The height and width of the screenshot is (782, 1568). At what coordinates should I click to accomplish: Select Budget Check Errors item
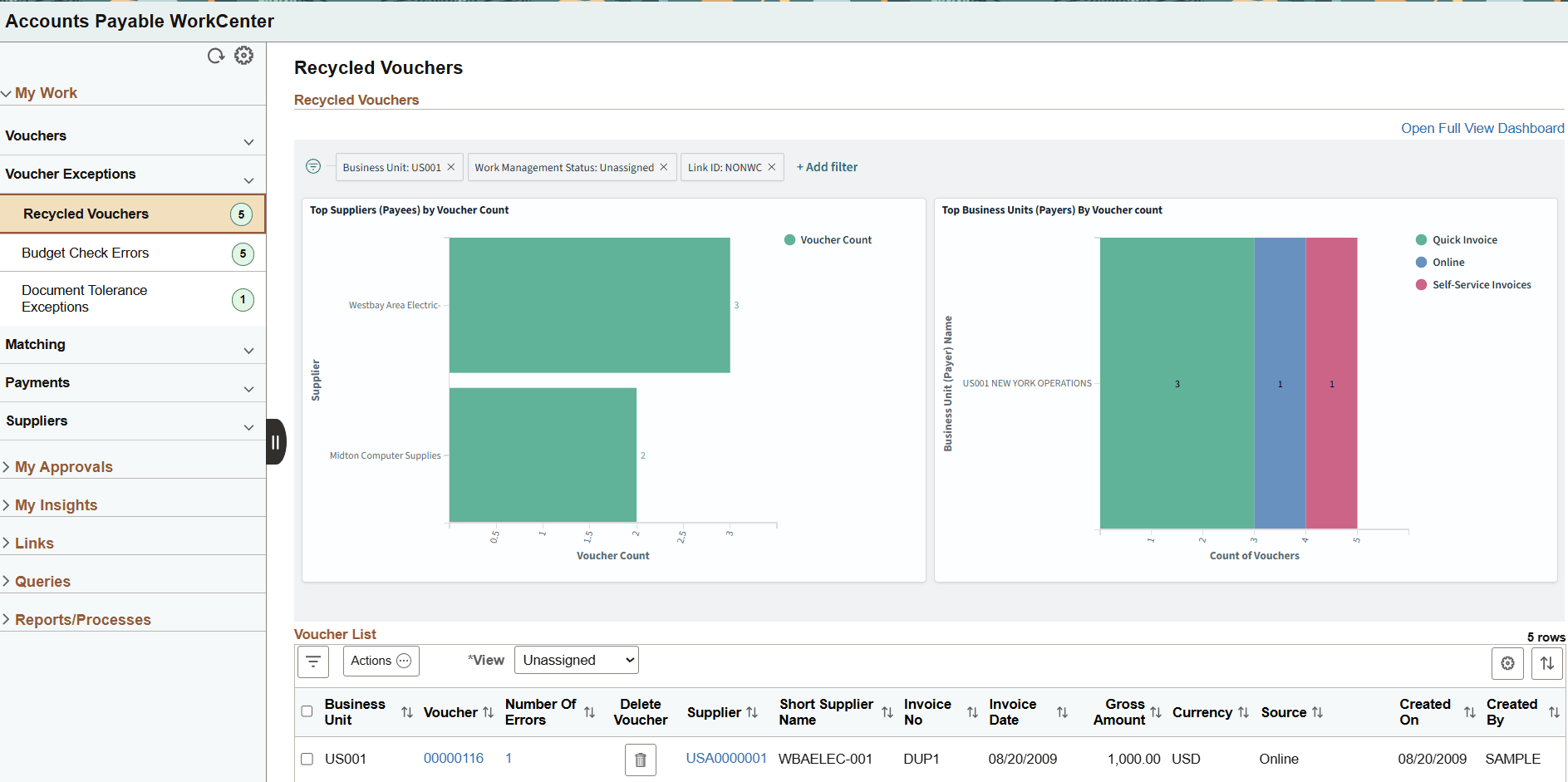(133, 253)
